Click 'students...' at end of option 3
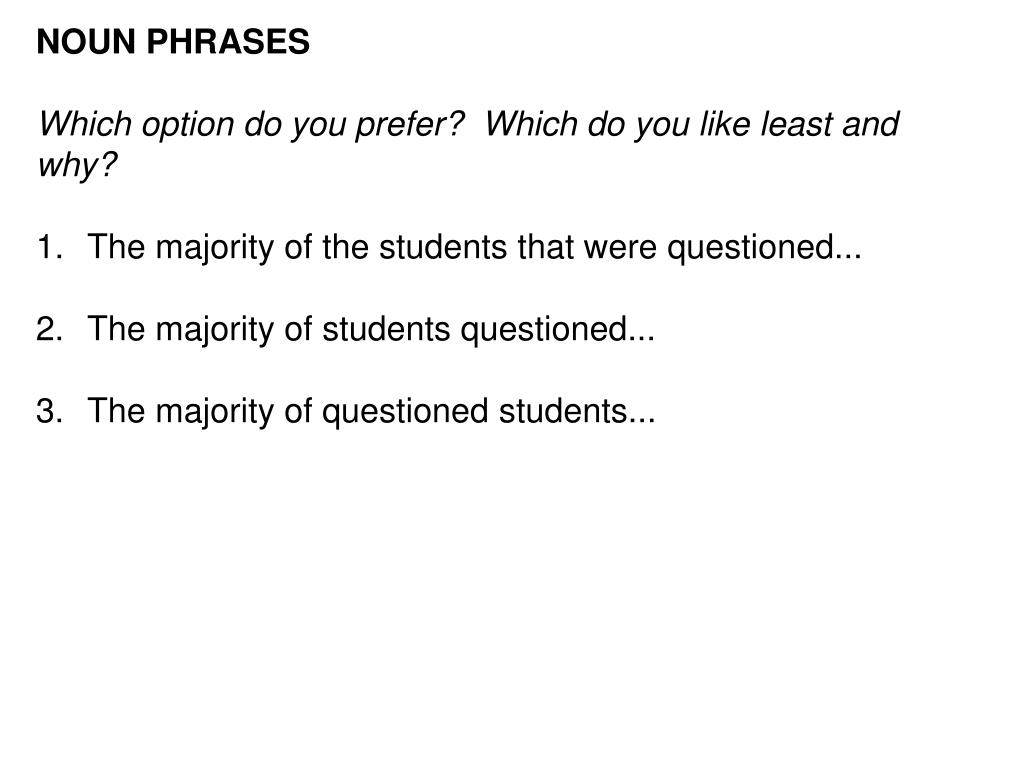 tap(577, 411)
